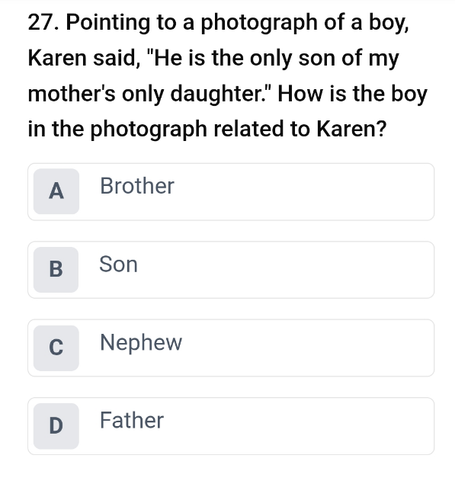Click the letter A badge
The width and height of the screenshot is (455, 500).
[x=56, y=191]
